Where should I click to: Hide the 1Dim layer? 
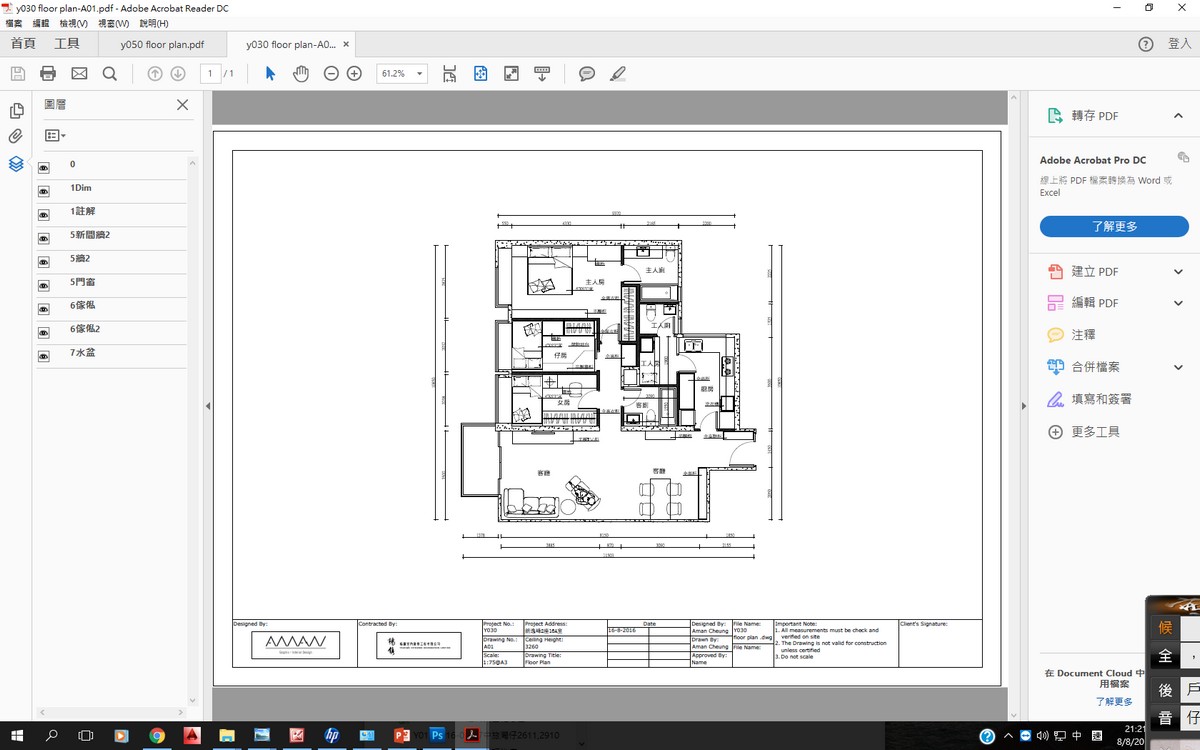[44, 192]
